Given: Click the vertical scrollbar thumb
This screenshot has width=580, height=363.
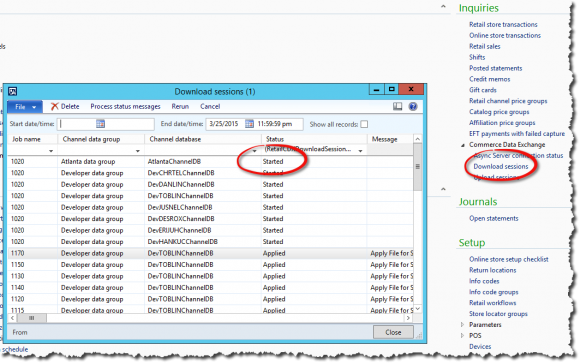Looking at the screenshot, I should 418,167.
